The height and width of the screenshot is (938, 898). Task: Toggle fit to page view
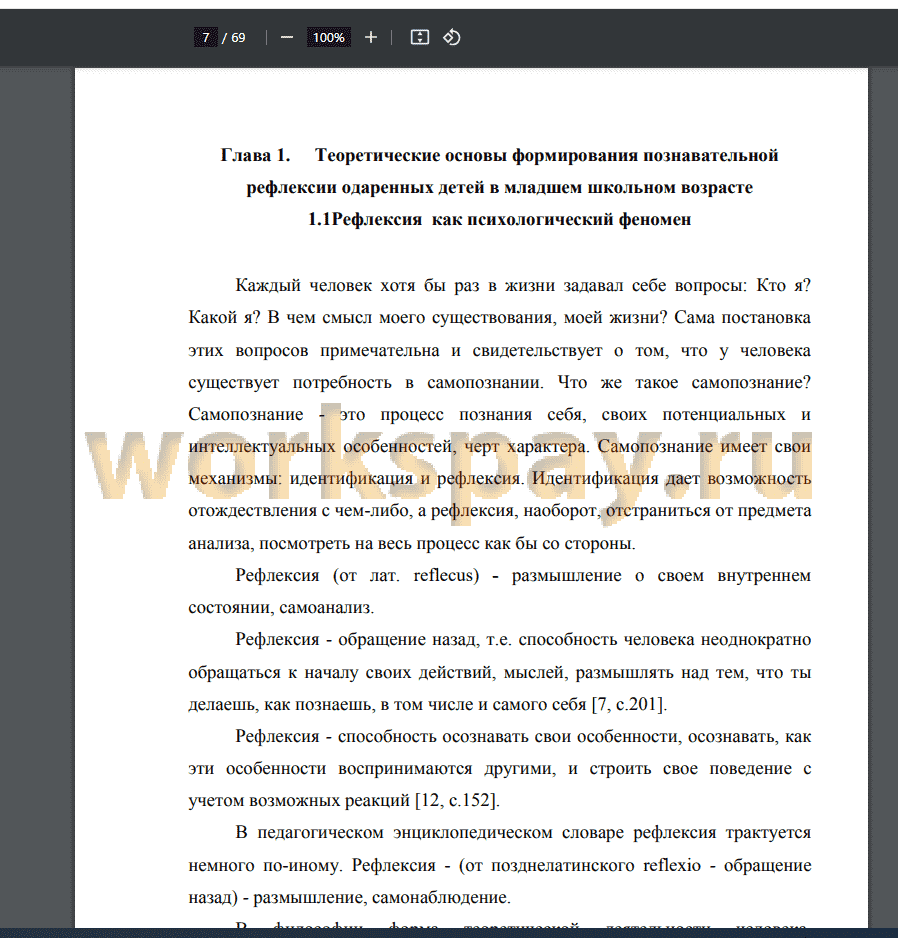coord(419,38)
